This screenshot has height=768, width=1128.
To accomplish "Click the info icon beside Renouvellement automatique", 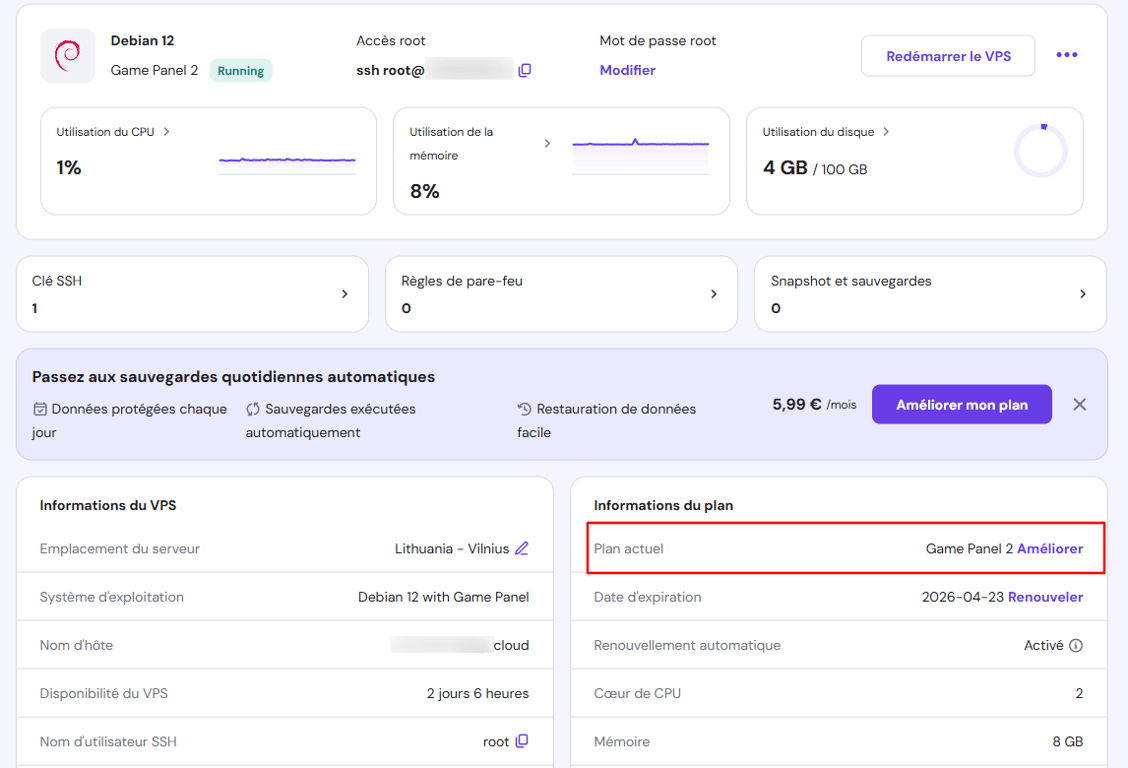I will (1078, 645).
